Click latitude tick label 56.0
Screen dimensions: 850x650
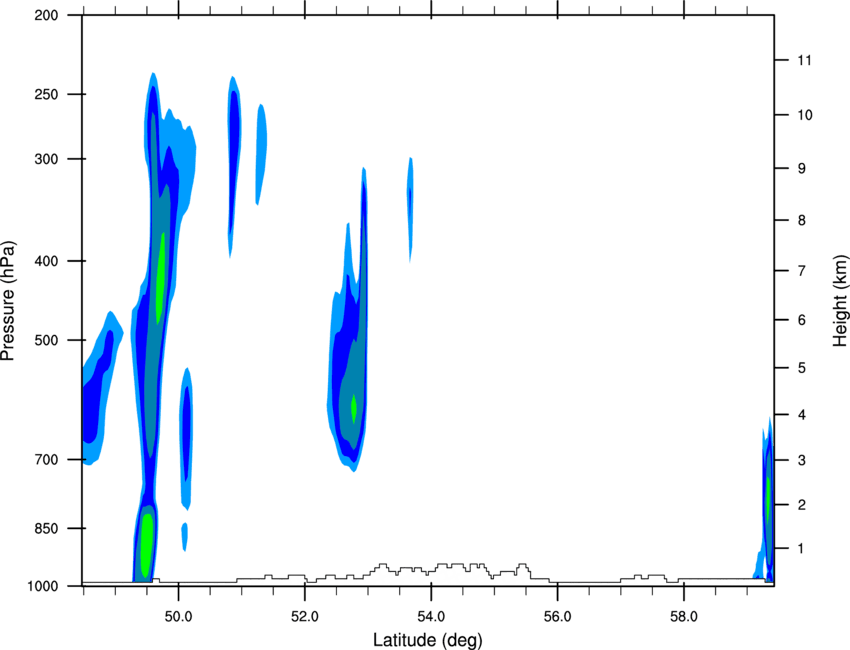tap(557, 617)
